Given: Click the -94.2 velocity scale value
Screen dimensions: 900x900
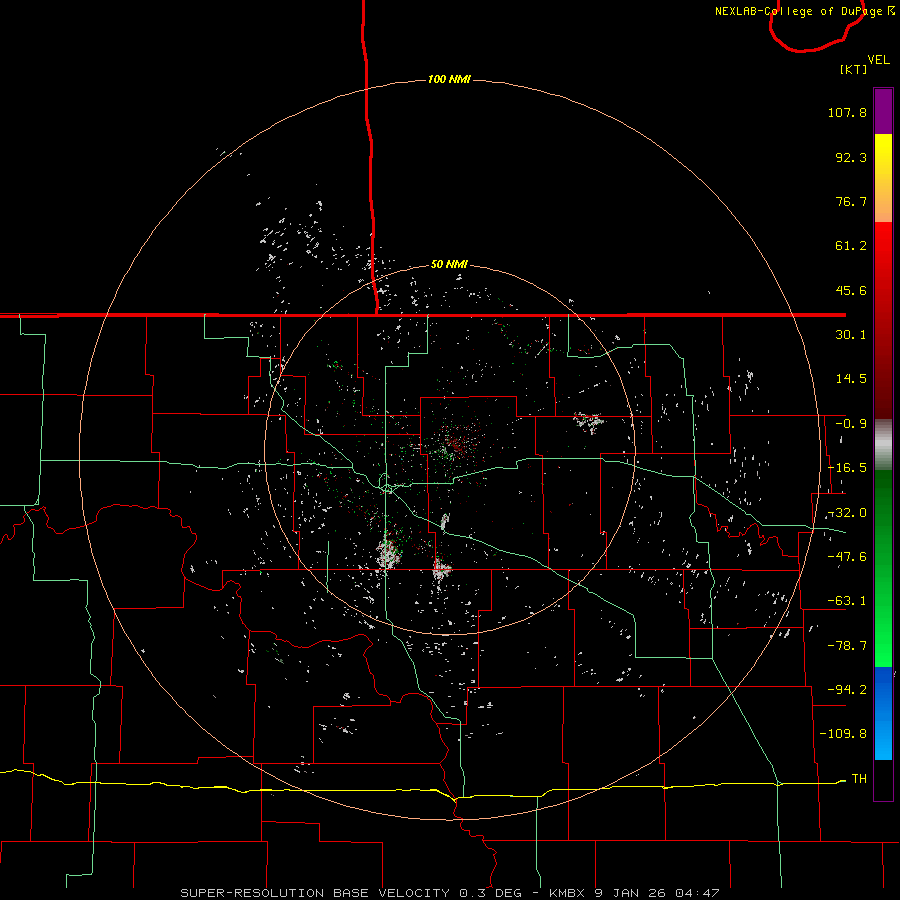Looking at the screenshot, I should coord(847,689).
